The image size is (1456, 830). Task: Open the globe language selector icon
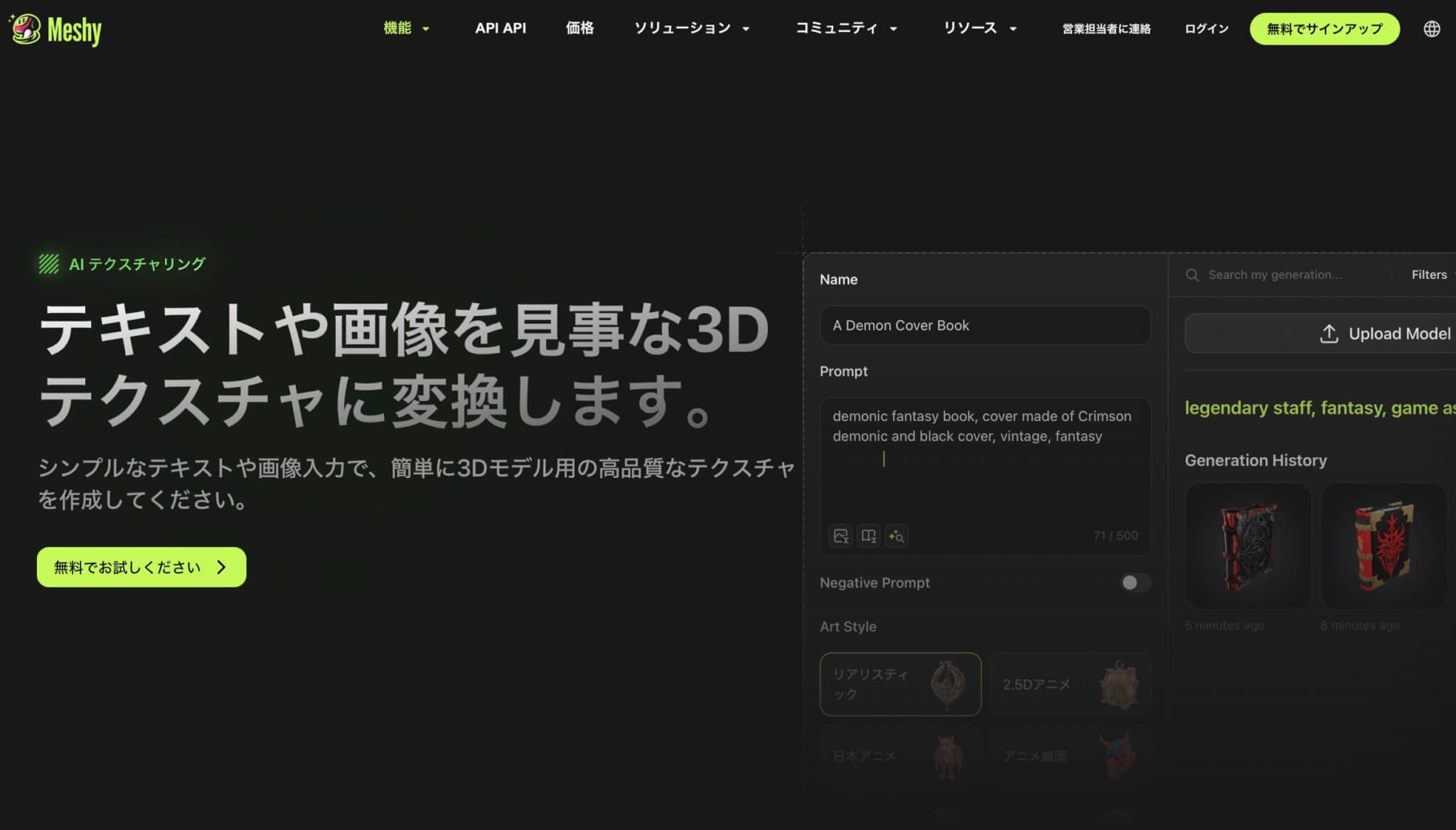(x=1431, y=28)
